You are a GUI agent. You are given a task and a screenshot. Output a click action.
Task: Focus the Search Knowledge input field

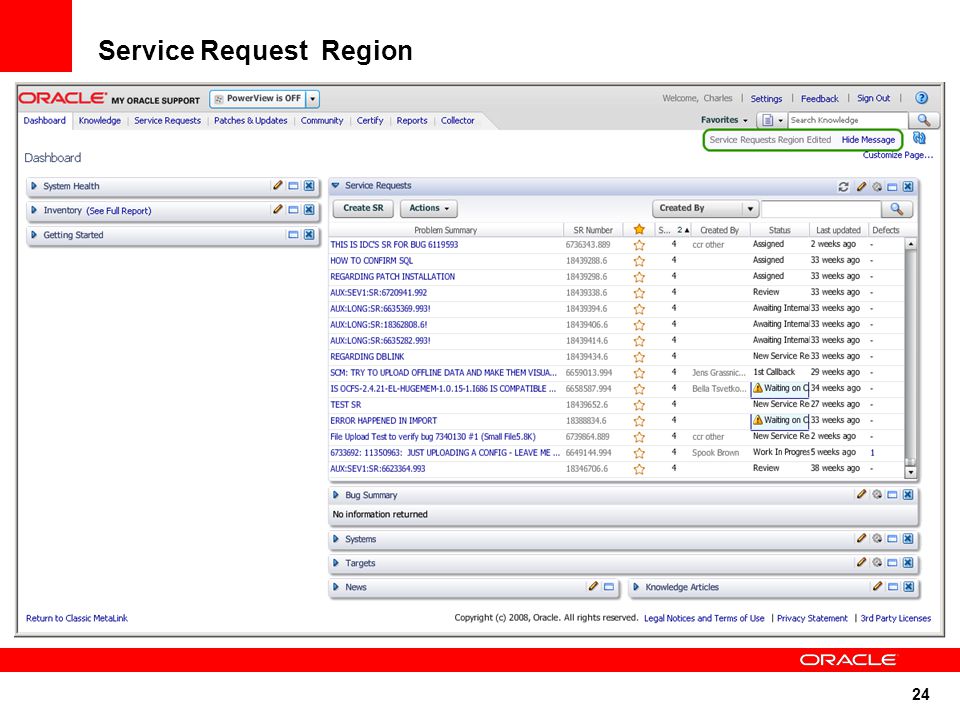(847, 120)
